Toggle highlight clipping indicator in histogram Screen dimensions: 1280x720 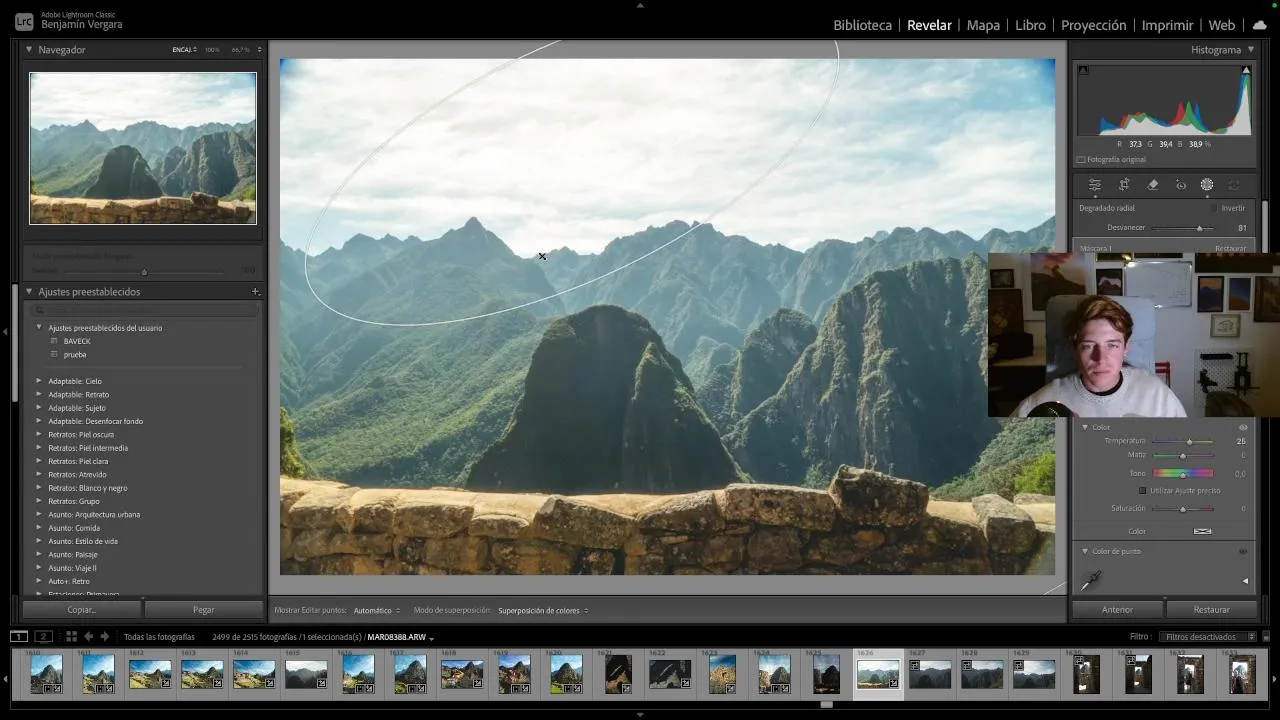pyautogui.click(x=1246, y=70)
